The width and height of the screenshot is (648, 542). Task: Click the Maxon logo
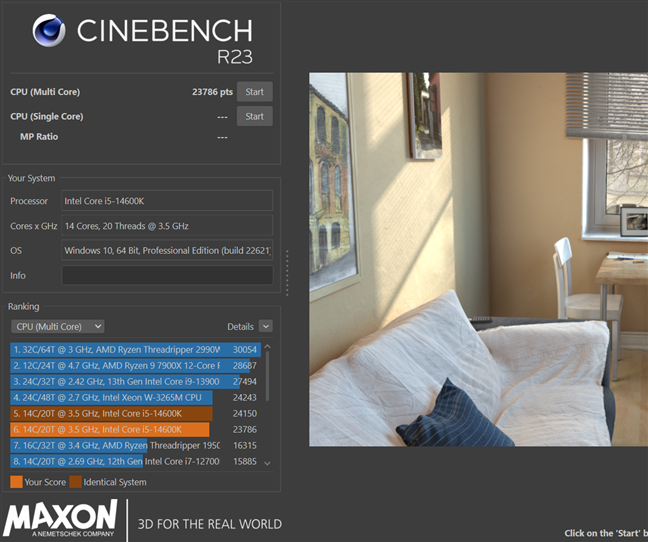[60, 518]
